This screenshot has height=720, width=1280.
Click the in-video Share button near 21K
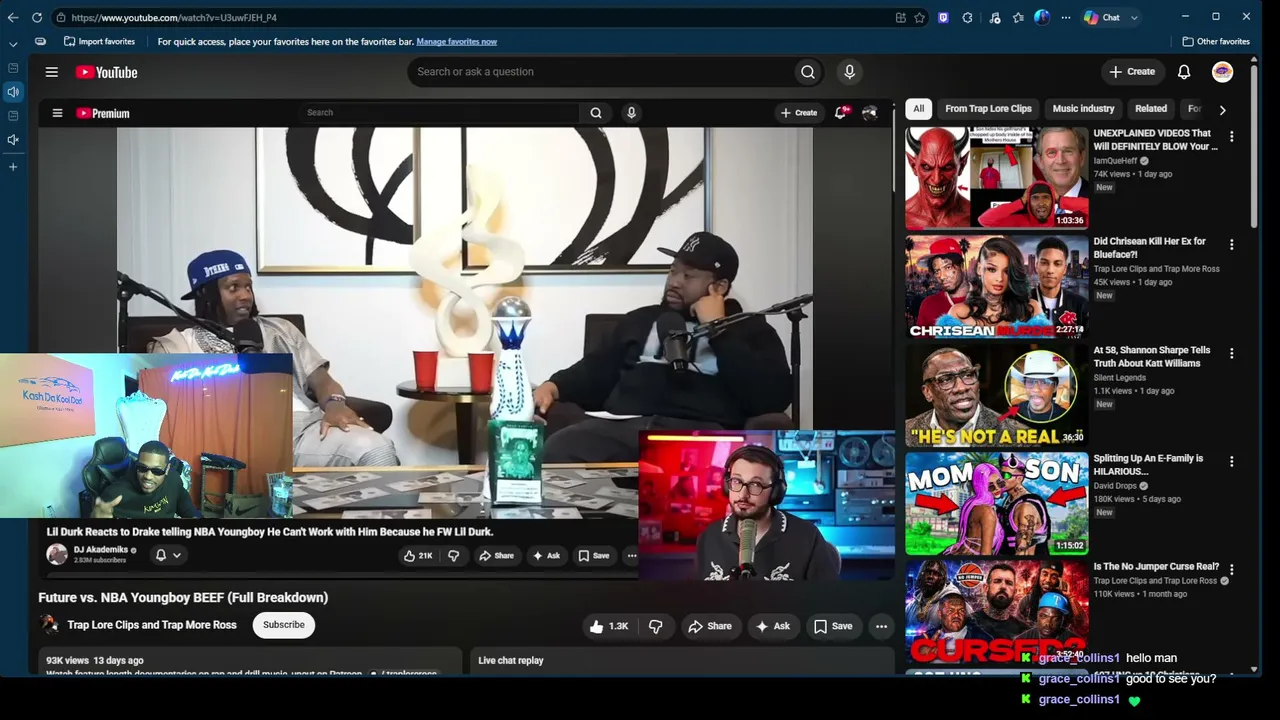tap(496, 556)
